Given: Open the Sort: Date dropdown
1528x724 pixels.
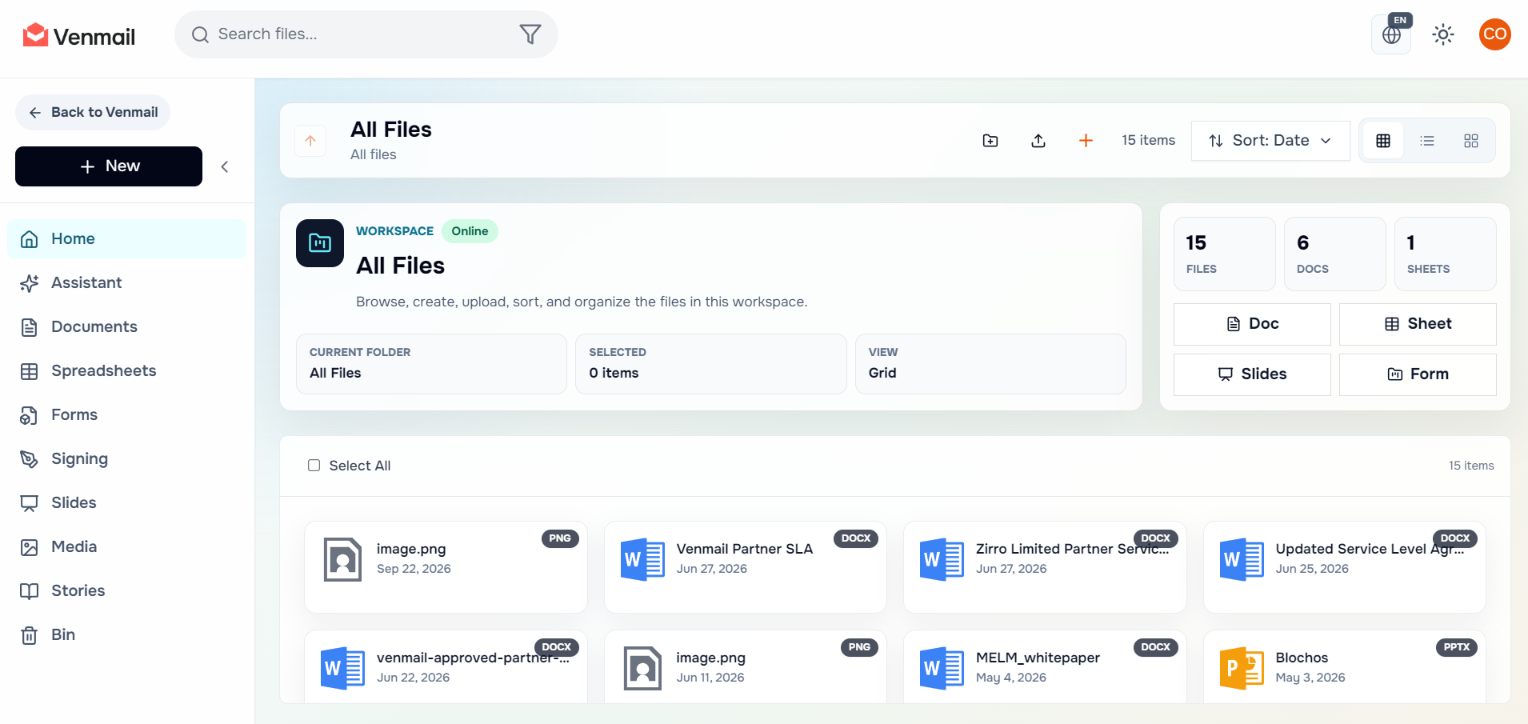Looking at the screenshot, I should 1270,141.
